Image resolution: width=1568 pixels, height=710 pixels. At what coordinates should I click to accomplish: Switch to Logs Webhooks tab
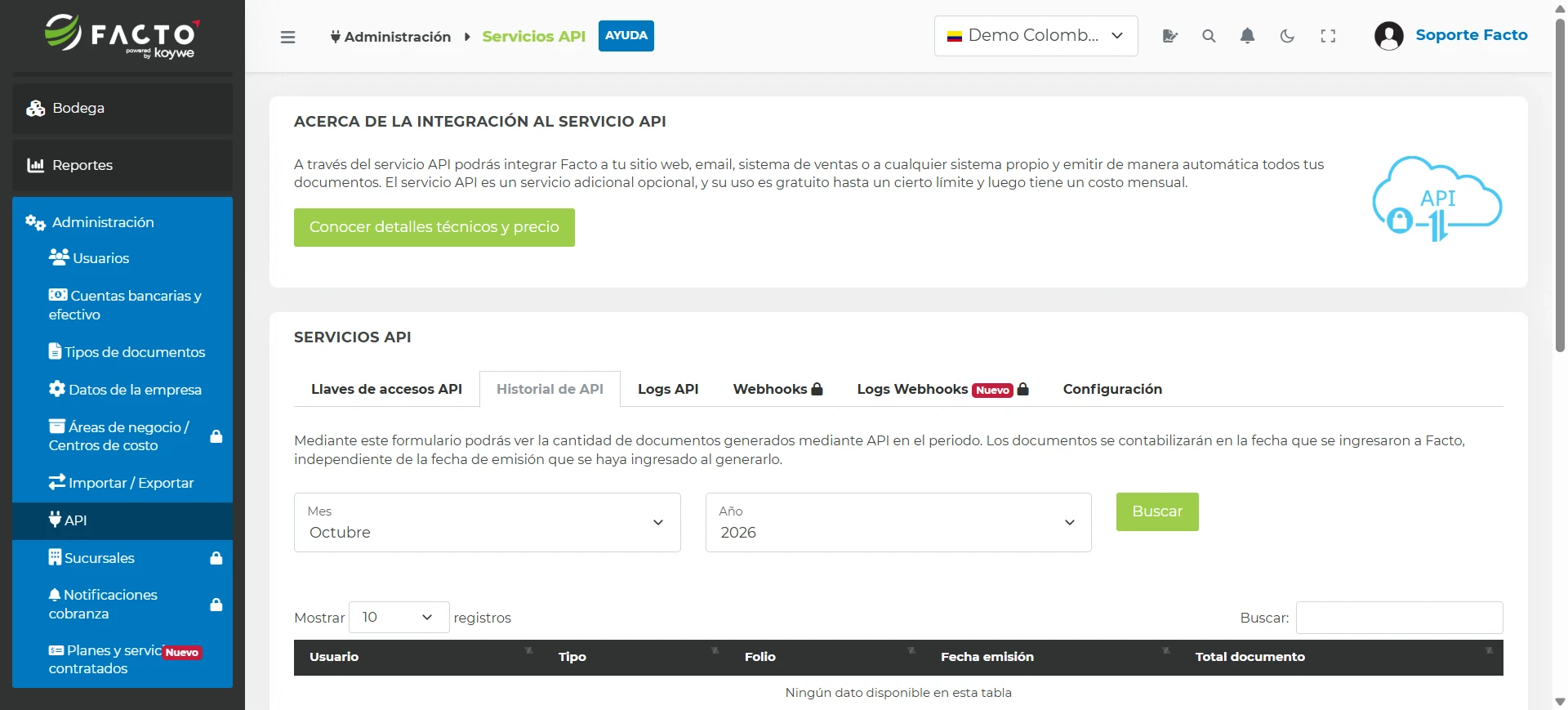click(x=942, y=389)
